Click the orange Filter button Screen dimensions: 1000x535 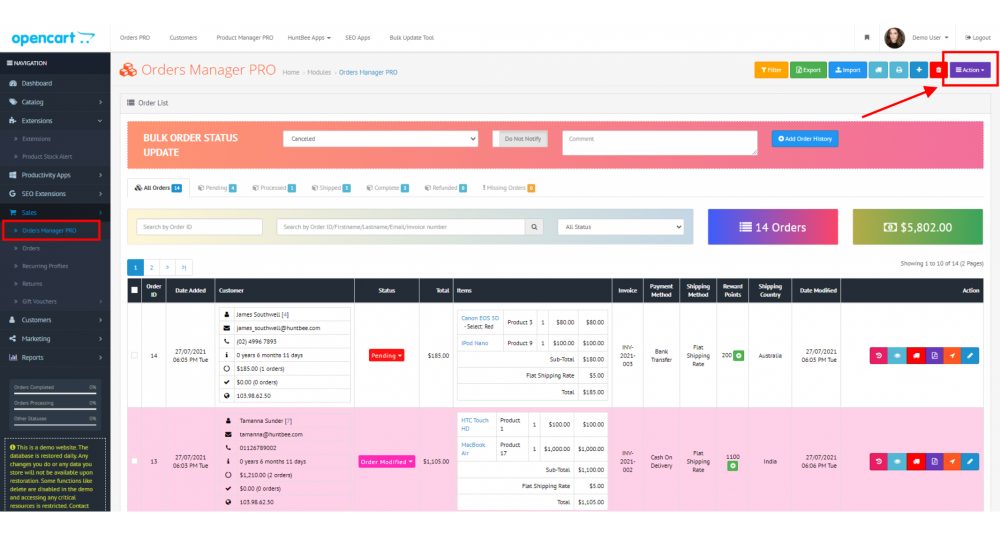(x=771, y=70)
